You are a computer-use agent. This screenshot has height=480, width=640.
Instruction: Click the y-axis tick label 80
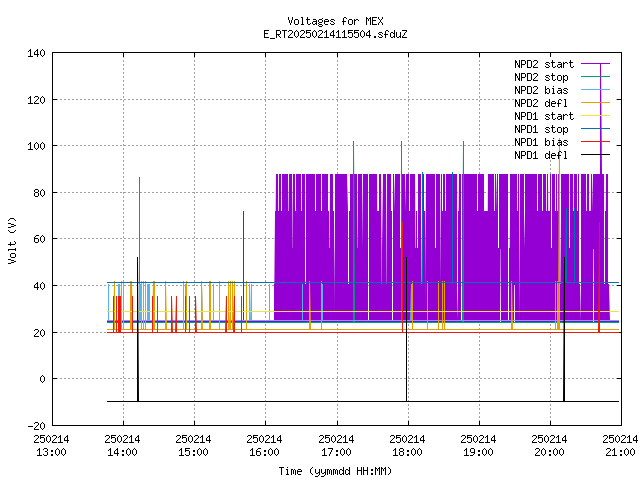40,193
